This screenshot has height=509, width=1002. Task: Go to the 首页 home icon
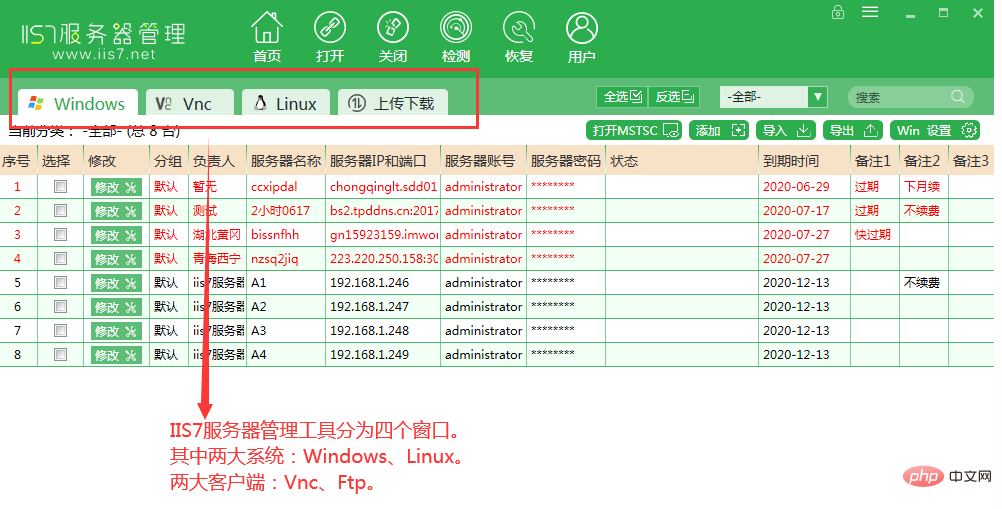[266, 29]
